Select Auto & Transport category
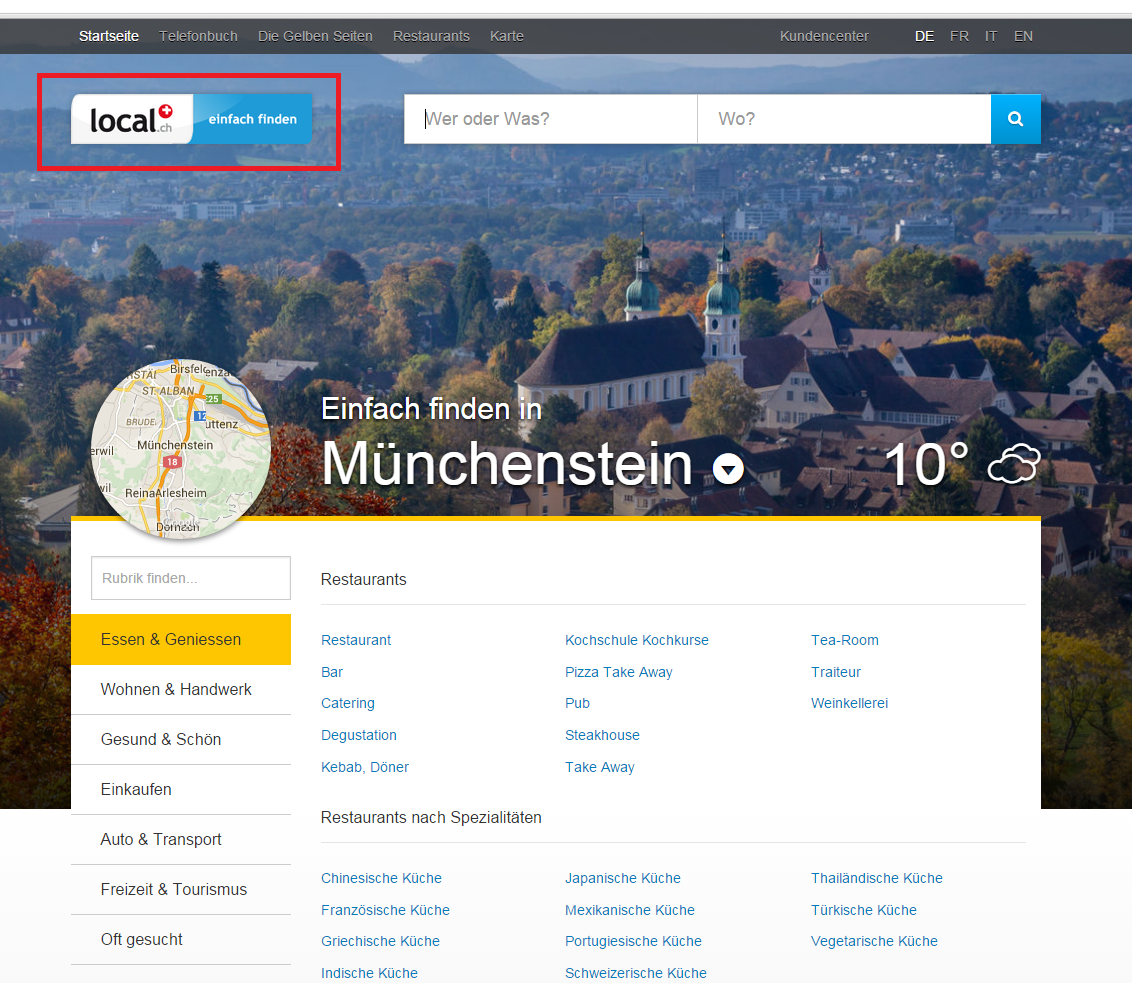This screenshot has height=983, width=1132. pyautogui.click(x=180, y=839)
